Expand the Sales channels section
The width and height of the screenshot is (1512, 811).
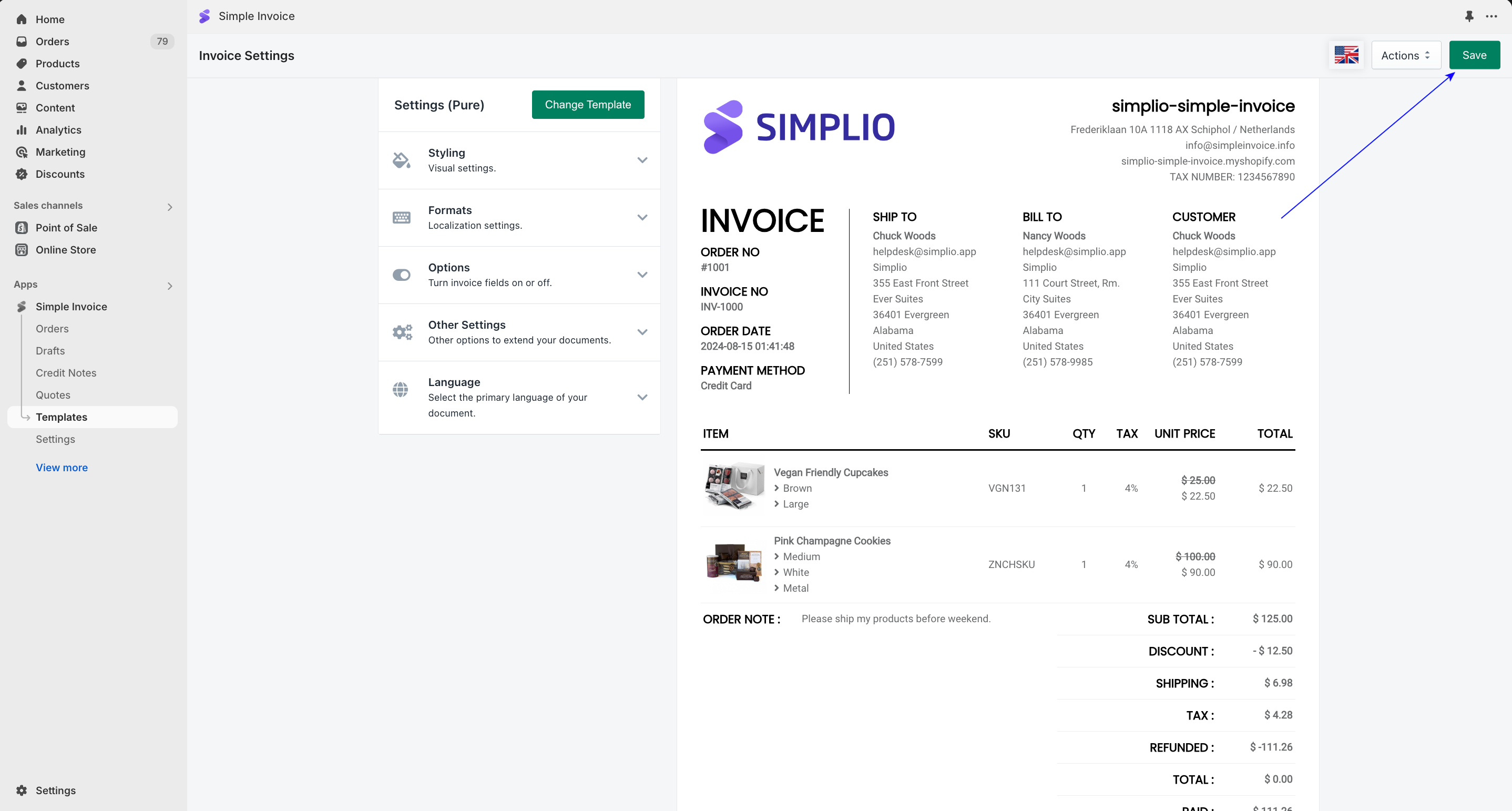point(170,207)
